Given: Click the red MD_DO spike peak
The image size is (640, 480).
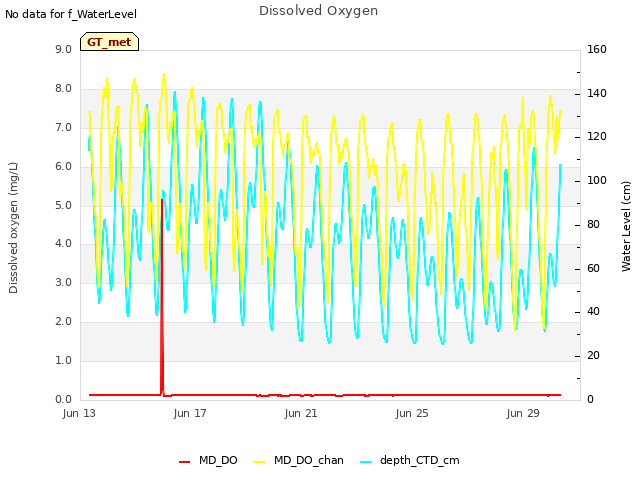Looking at the screenshot, I should 162,201.
